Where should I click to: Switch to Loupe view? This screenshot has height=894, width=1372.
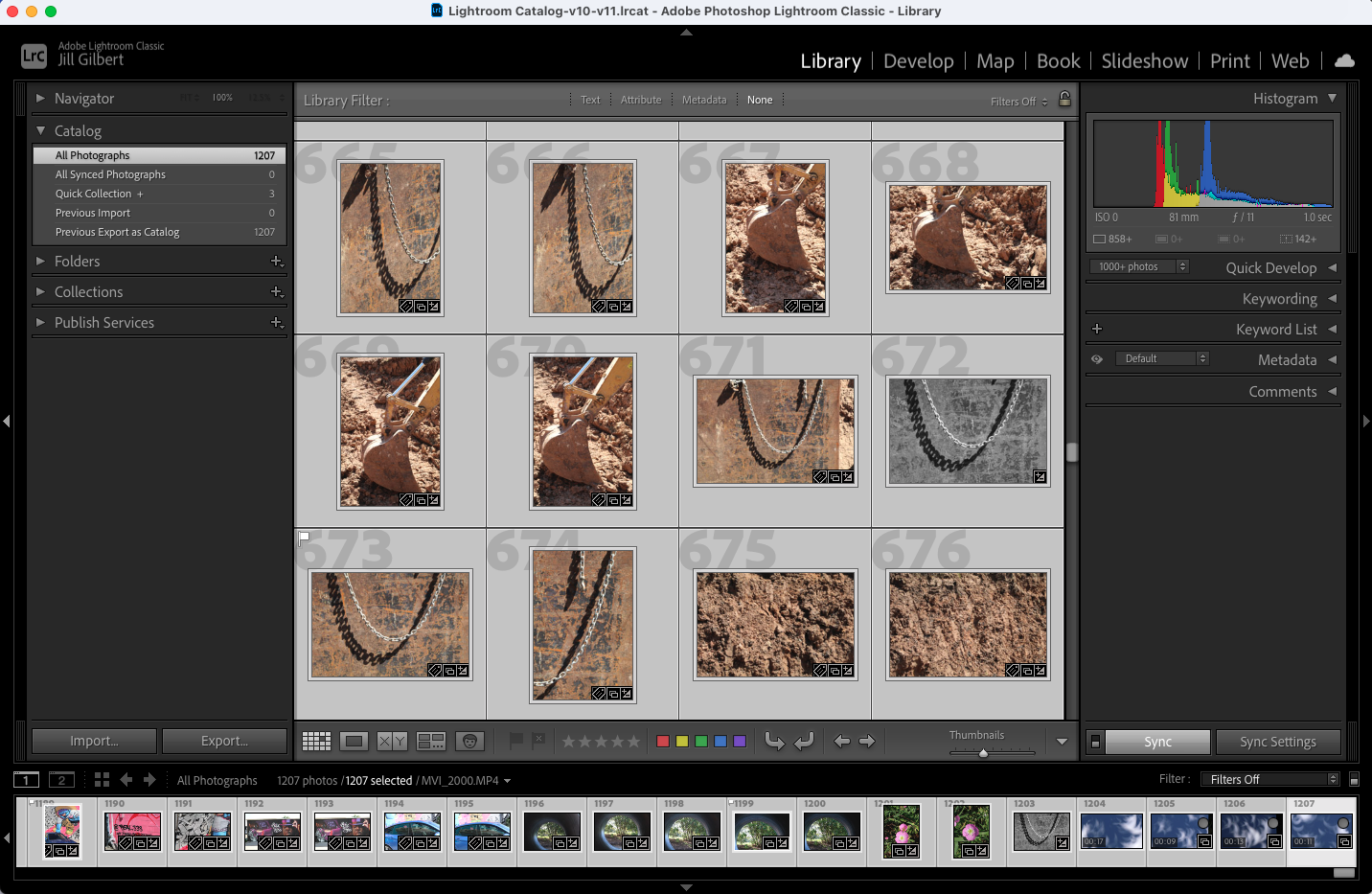[354, 741]
